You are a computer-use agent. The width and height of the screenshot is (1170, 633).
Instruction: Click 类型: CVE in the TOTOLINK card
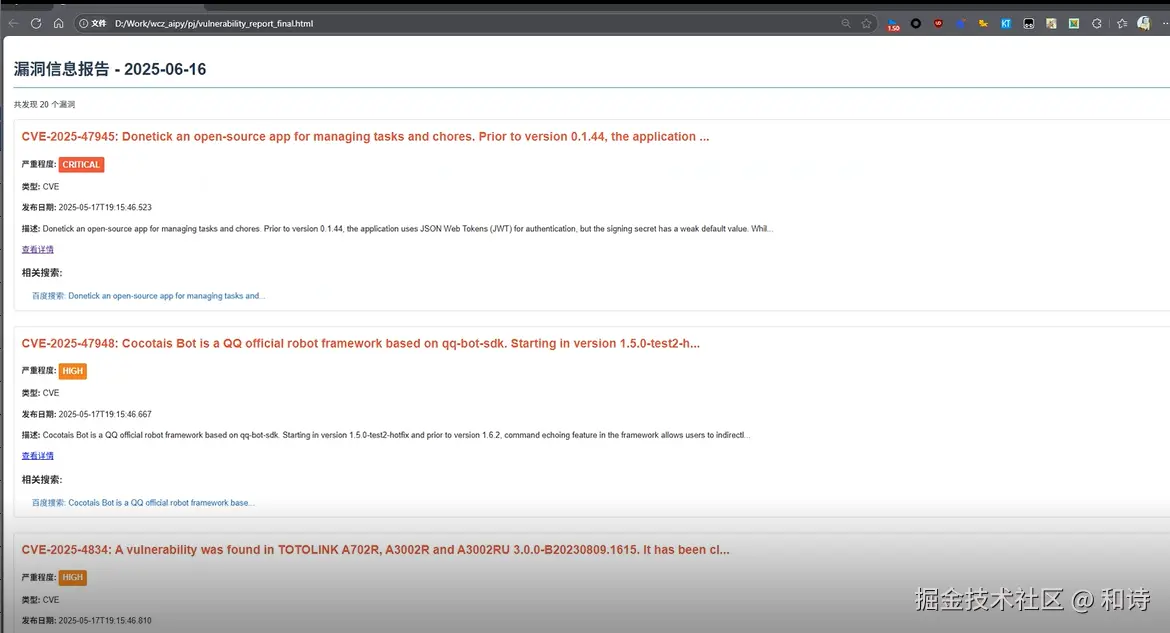point(40,599)
